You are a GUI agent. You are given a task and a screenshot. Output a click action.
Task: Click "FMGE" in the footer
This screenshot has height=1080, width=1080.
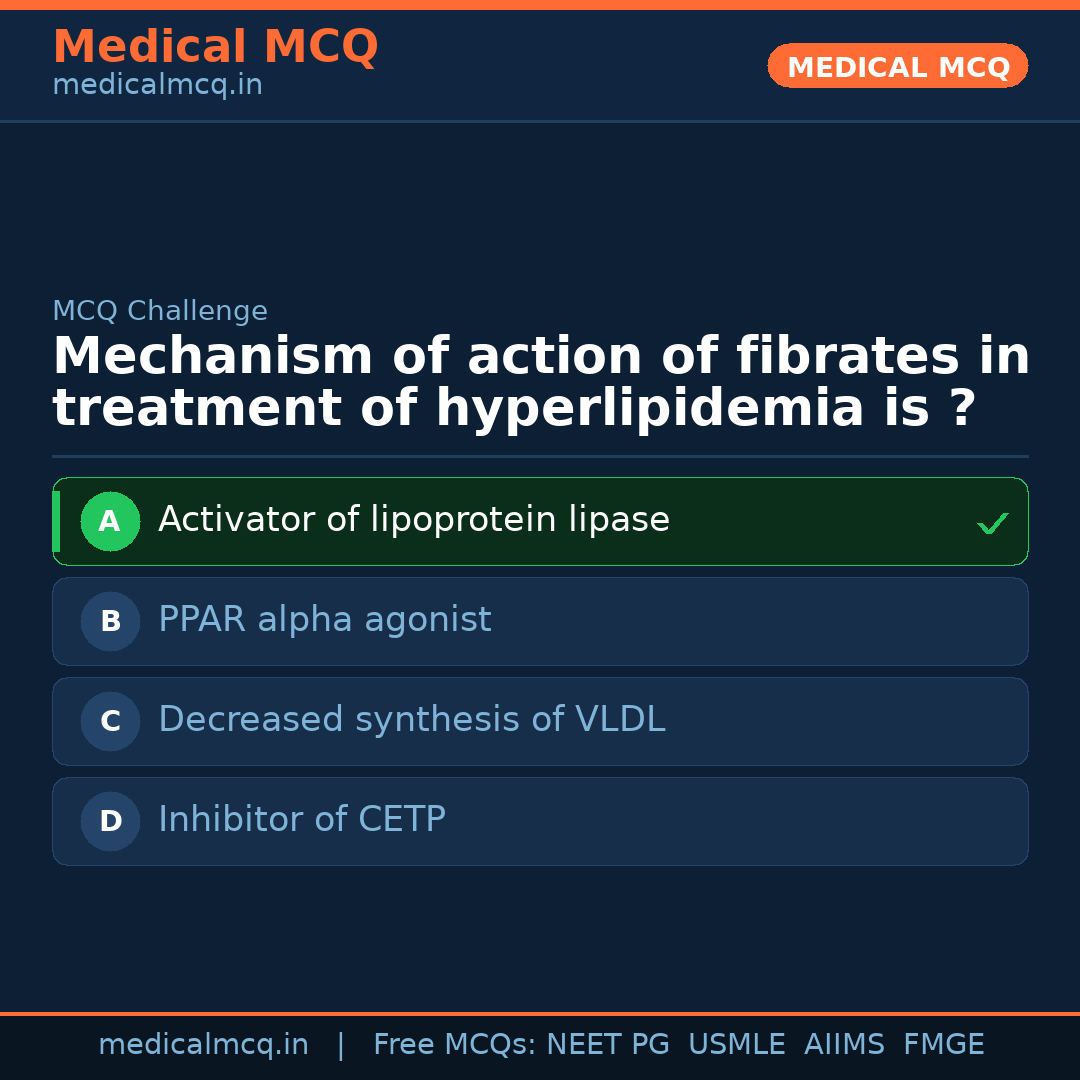click(x=943, y=1045)
